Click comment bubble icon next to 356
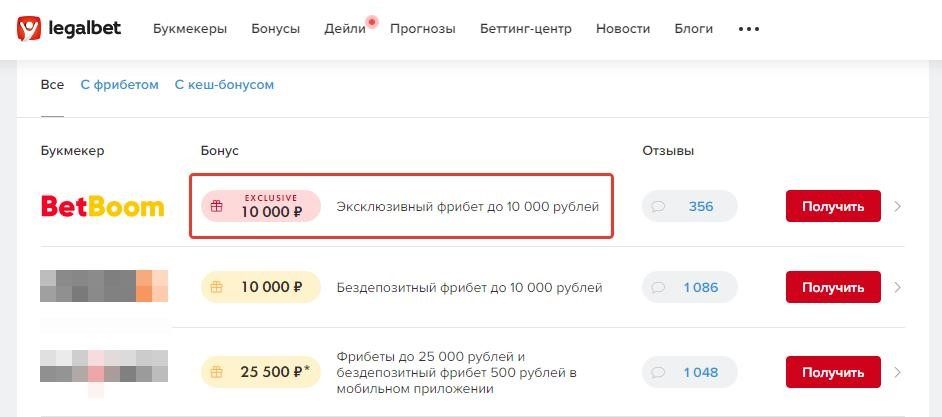The height and width of the screenshot is (417, 942). [x=658, y=207]
